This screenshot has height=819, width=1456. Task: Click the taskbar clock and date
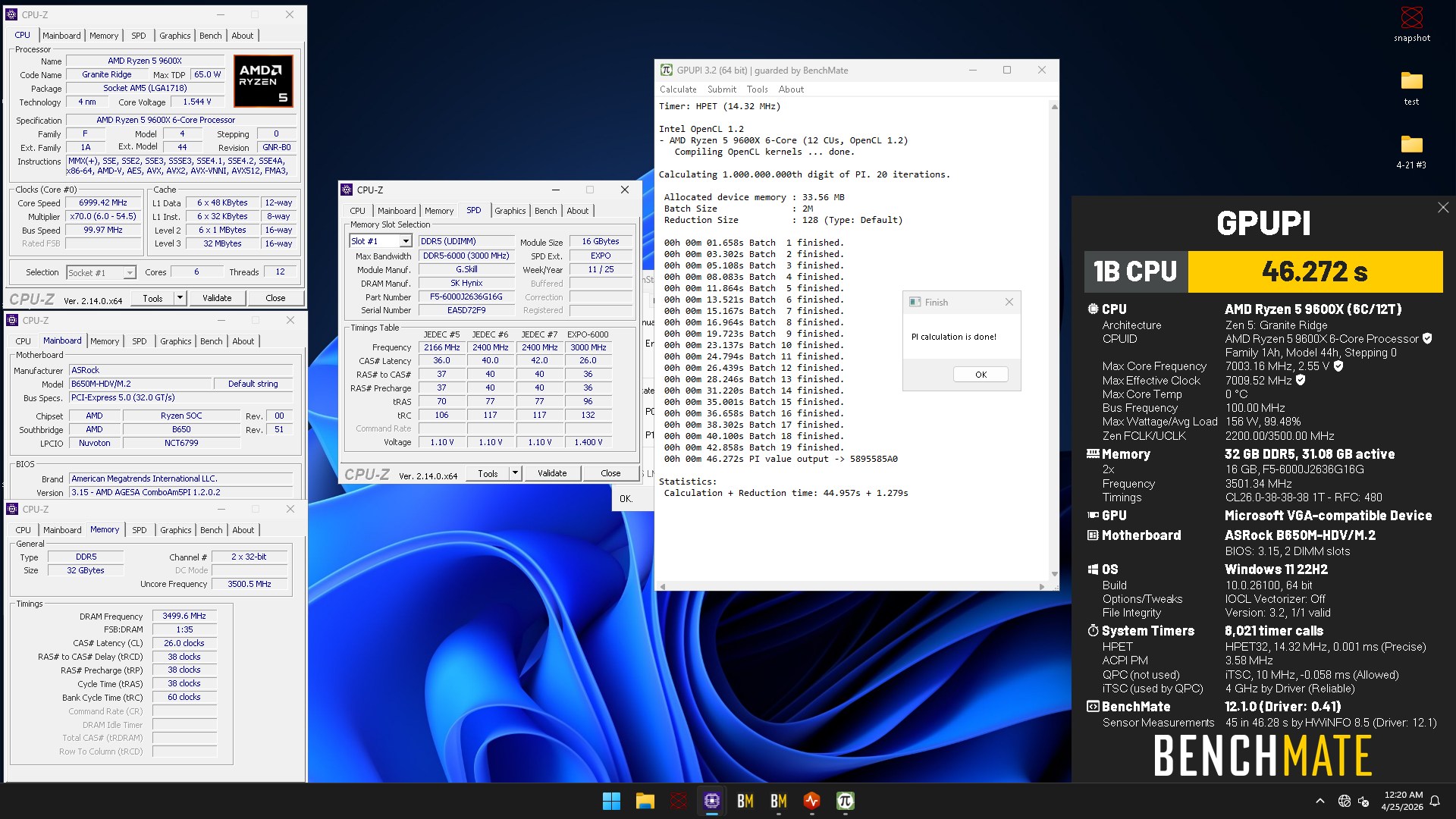pos(1402,801)
